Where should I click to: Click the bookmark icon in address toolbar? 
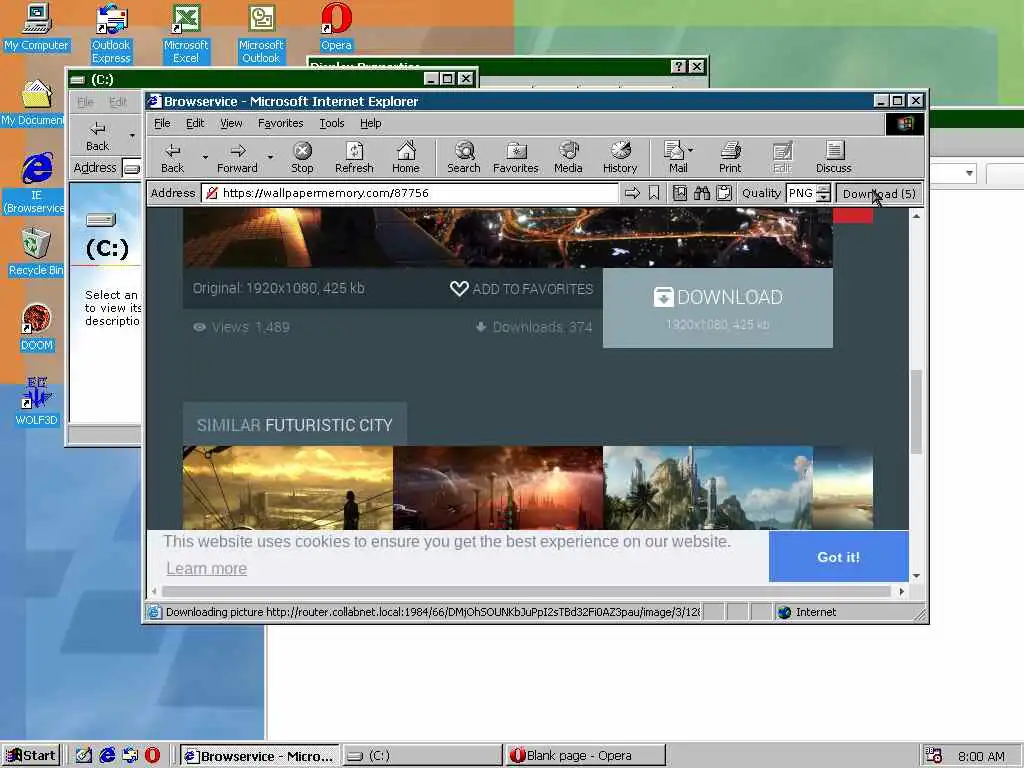point(654,193)
